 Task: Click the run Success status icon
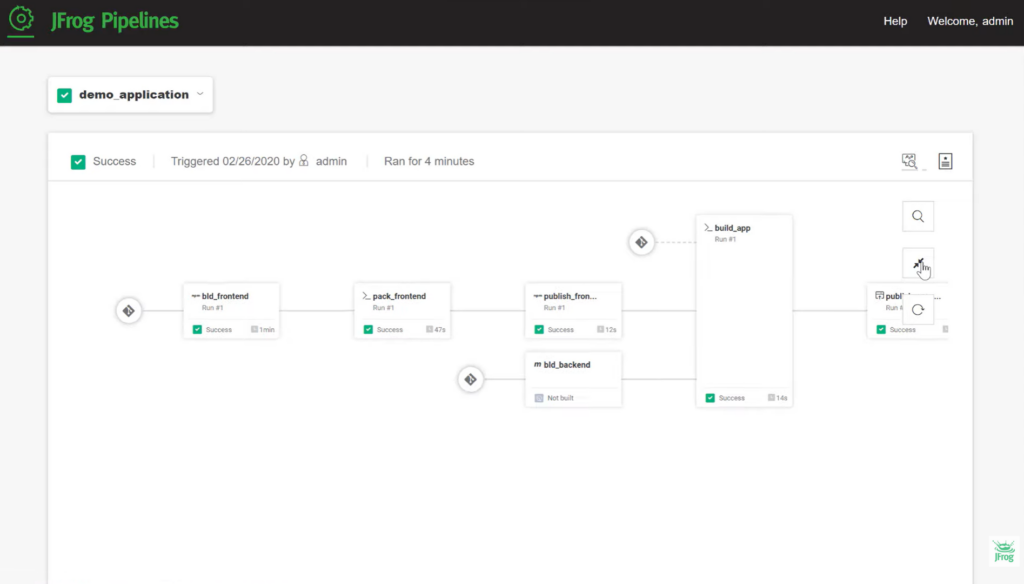78,161
